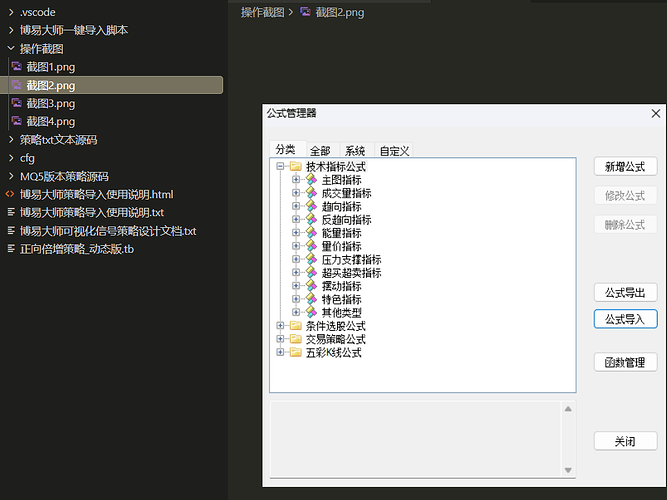Click the 超买超卖指标 indicator icon
Screen dimensions: 667x500
(311, 272)
